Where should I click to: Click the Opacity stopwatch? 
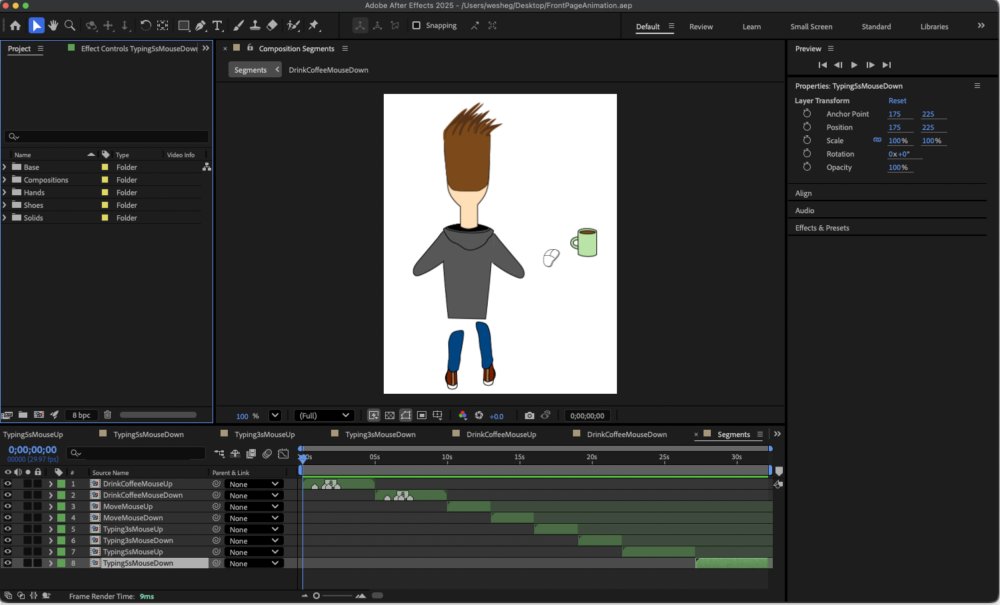pyautogui.click(x=807, y=167)
